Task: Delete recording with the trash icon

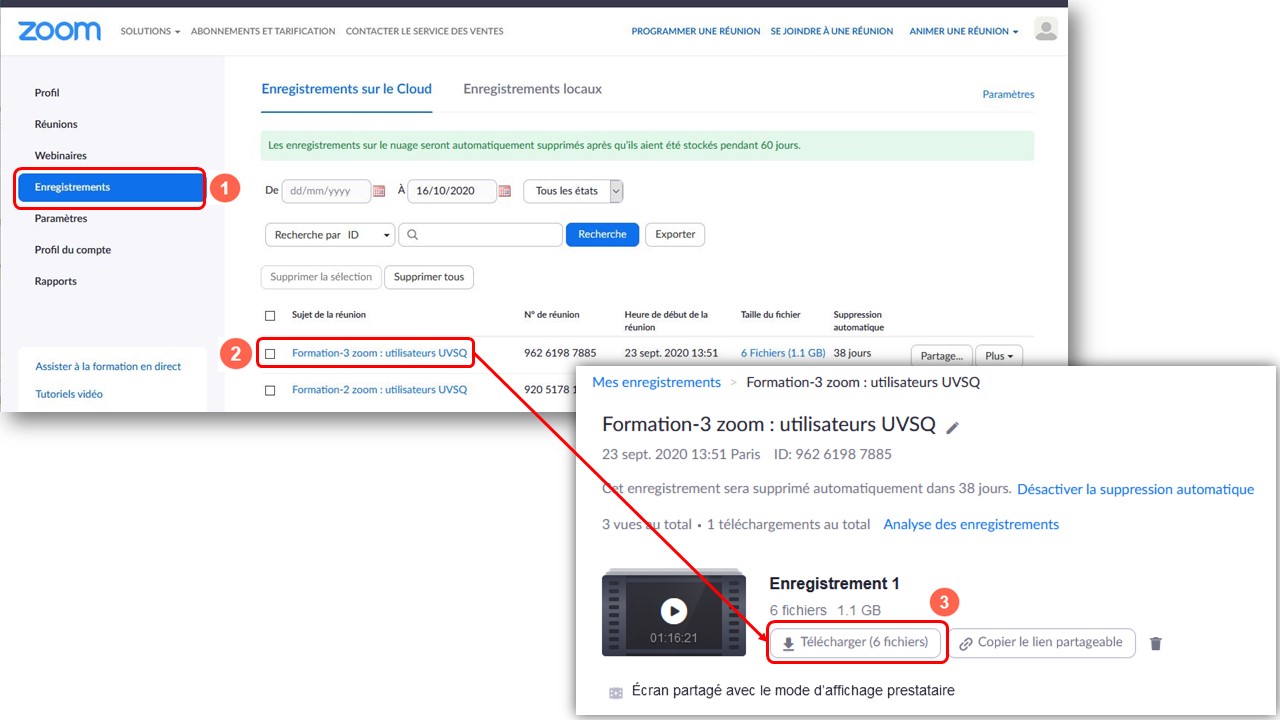Action: (1156, 644)
